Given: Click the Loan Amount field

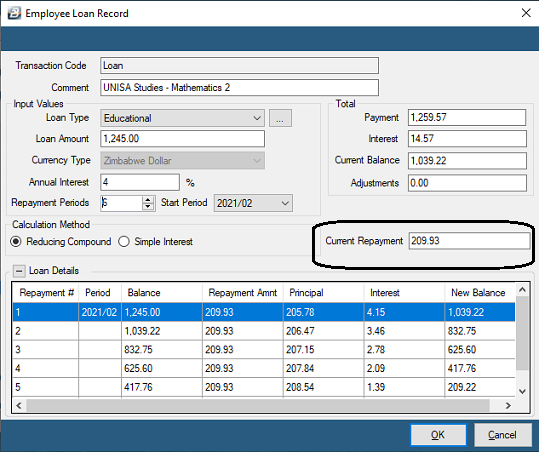Looking at the screenshot, I should [182, 139].
